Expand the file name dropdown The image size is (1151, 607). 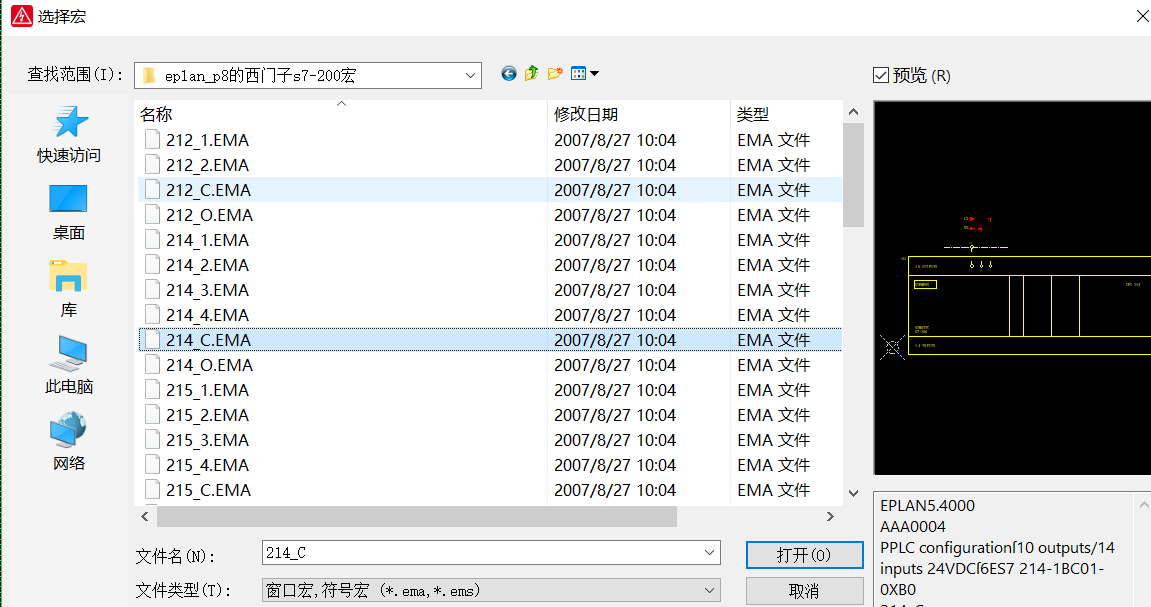tap(709, 552)
